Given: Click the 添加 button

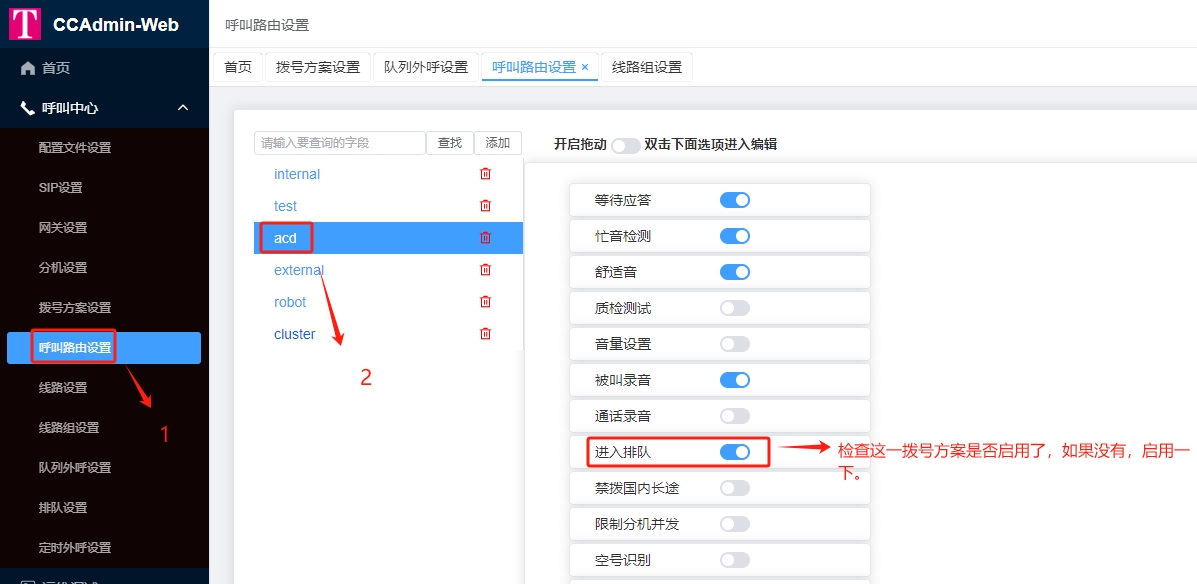Looking at the screenshot, I should tap(497, 143).
